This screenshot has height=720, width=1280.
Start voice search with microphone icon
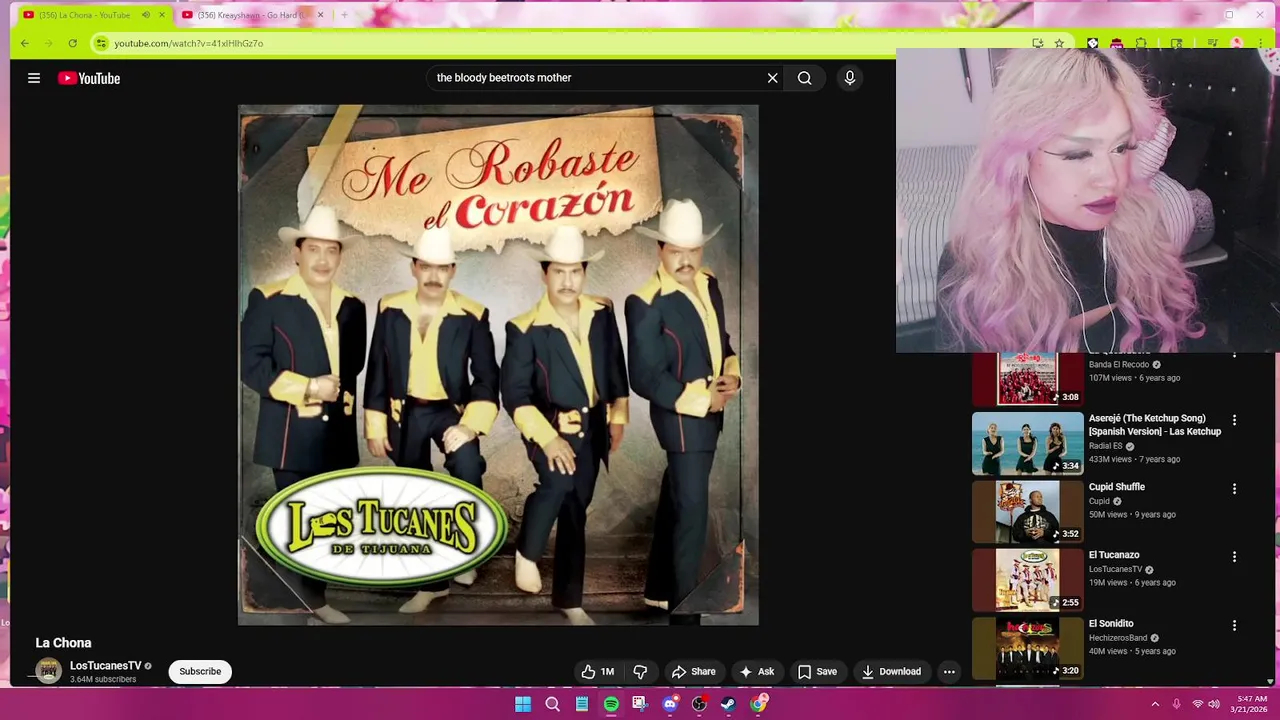(x=849, y=78)
